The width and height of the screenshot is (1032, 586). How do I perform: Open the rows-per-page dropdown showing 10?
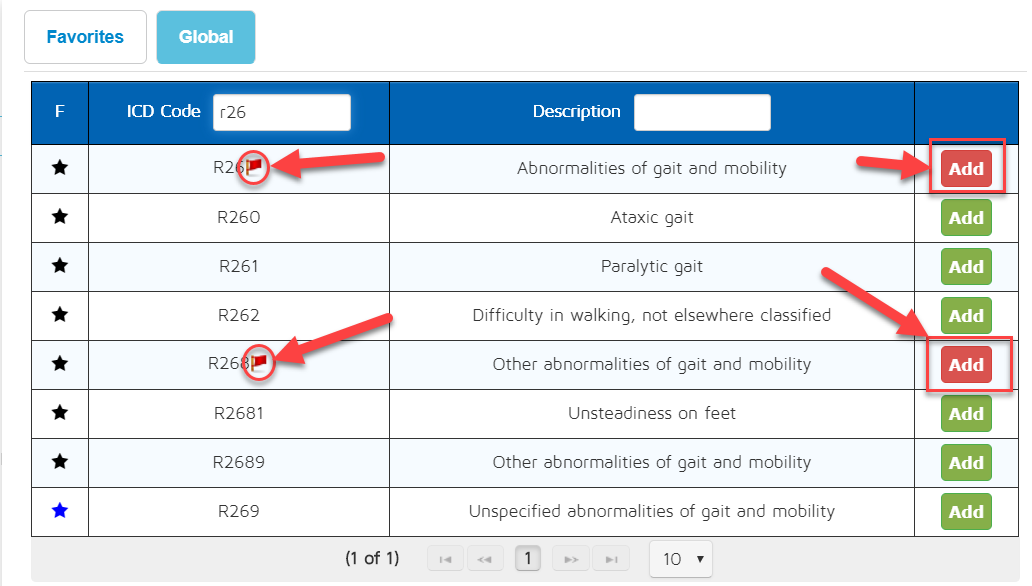[681, 559]
